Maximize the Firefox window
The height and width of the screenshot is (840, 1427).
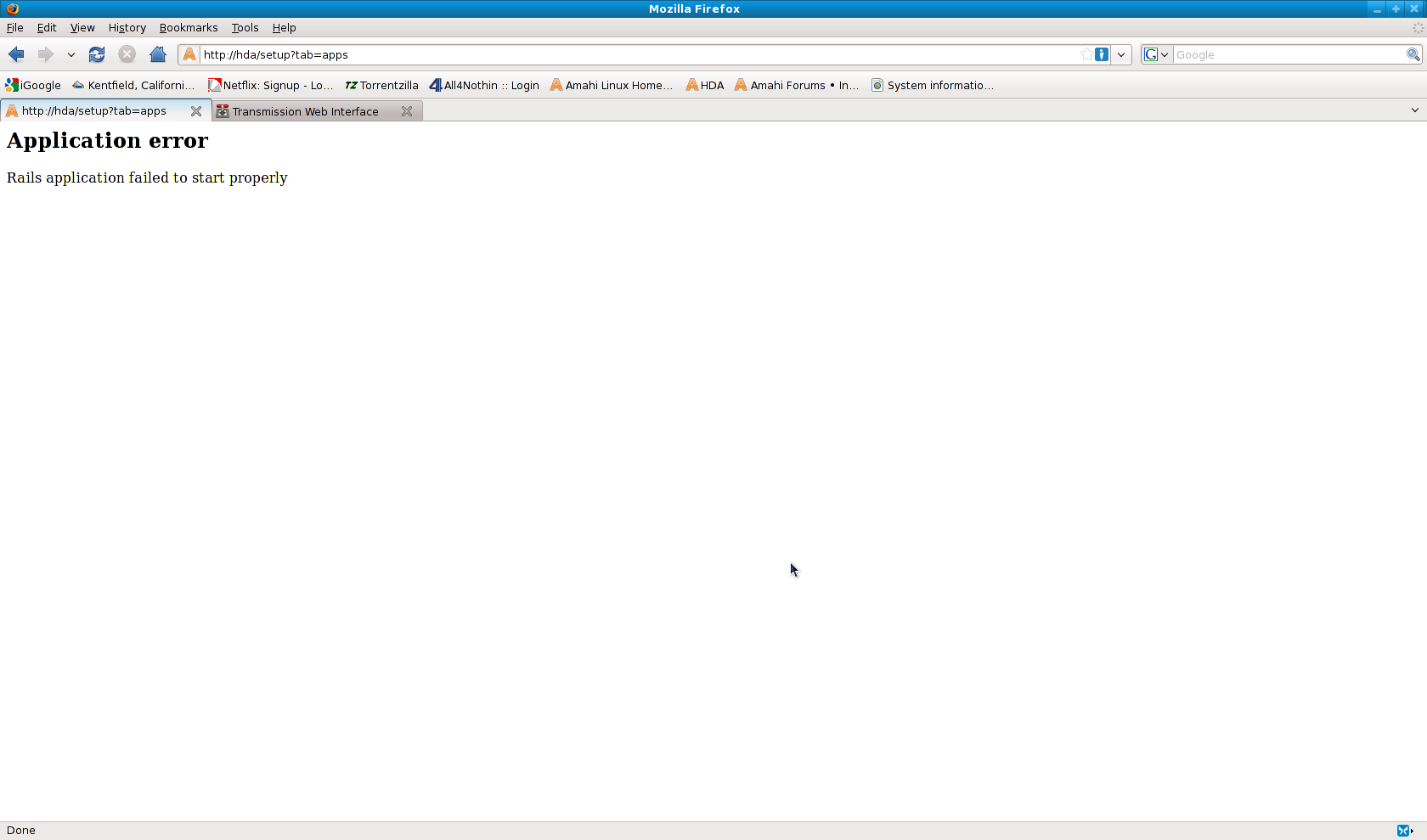1396,8
